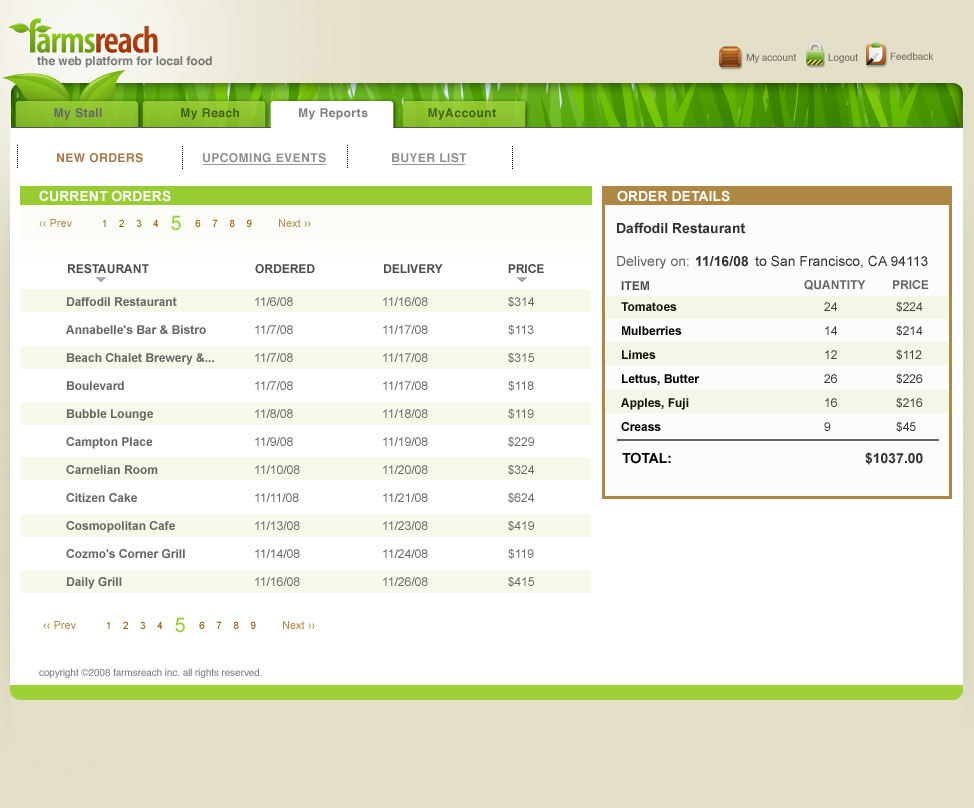Open the My Stall tab

pos(78,113)
